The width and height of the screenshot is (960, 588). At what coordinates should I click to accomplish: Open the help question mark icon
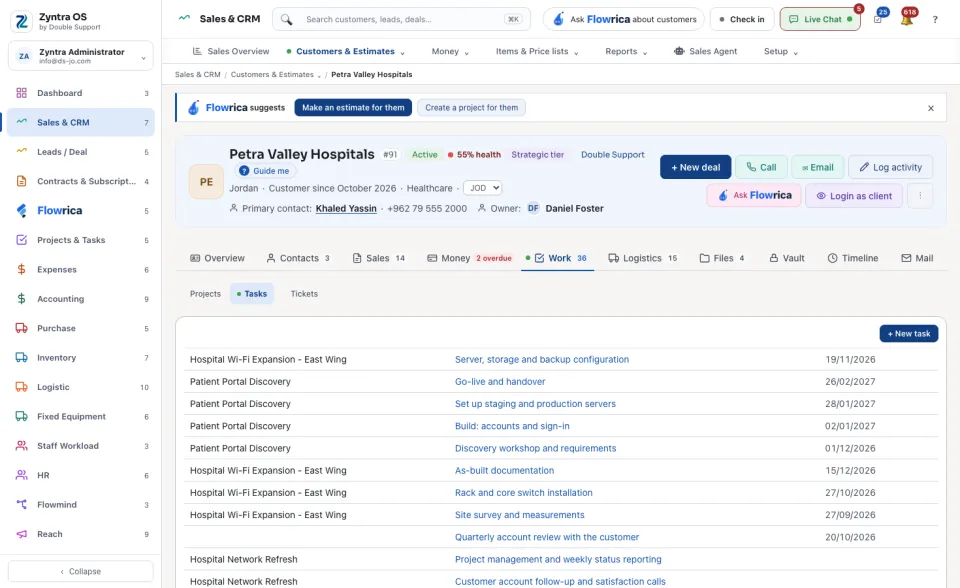tap(935, 20)
